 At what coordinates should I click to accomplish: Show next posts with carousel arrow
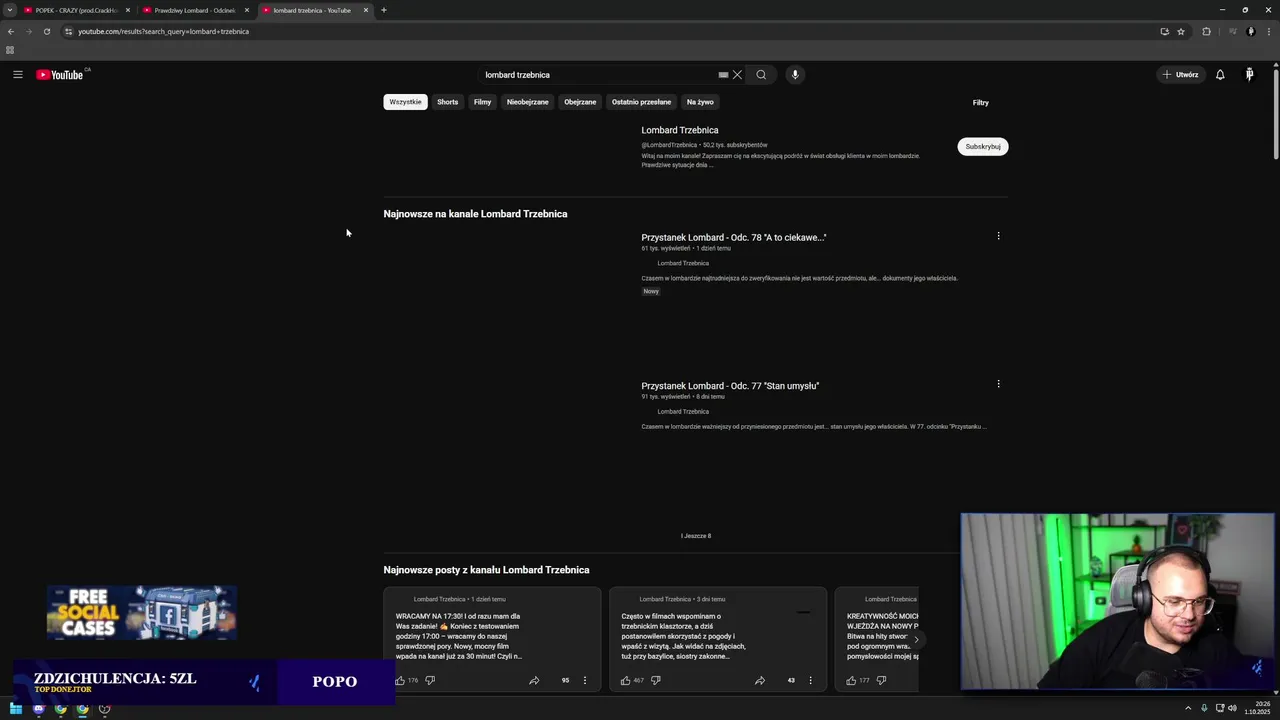(x=916, y=640)
